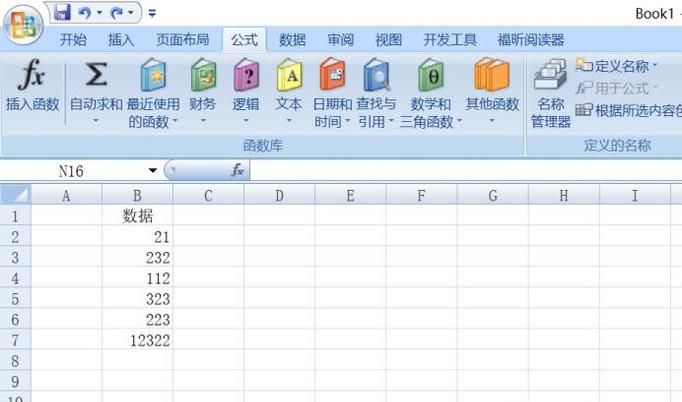Click the 定义名称 button
Image resolution: width=682 pixels, height=402 pixels.
coord(617,66)
